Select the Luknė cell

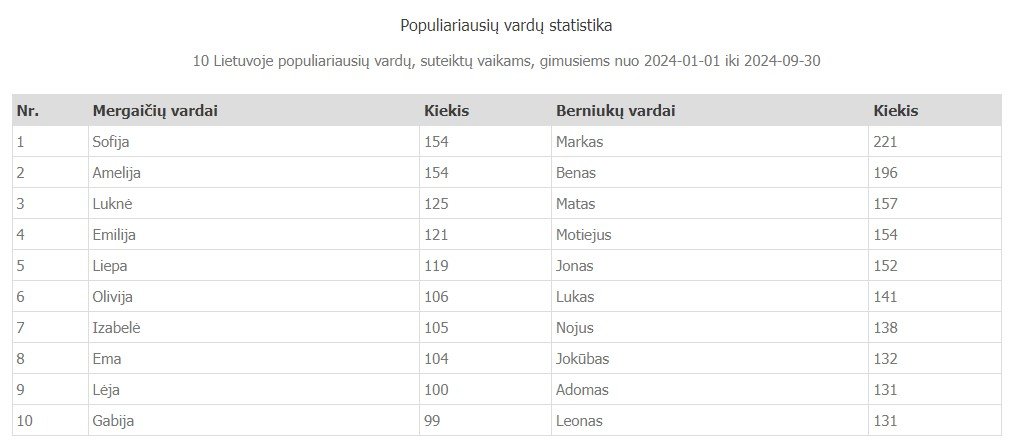254,204
